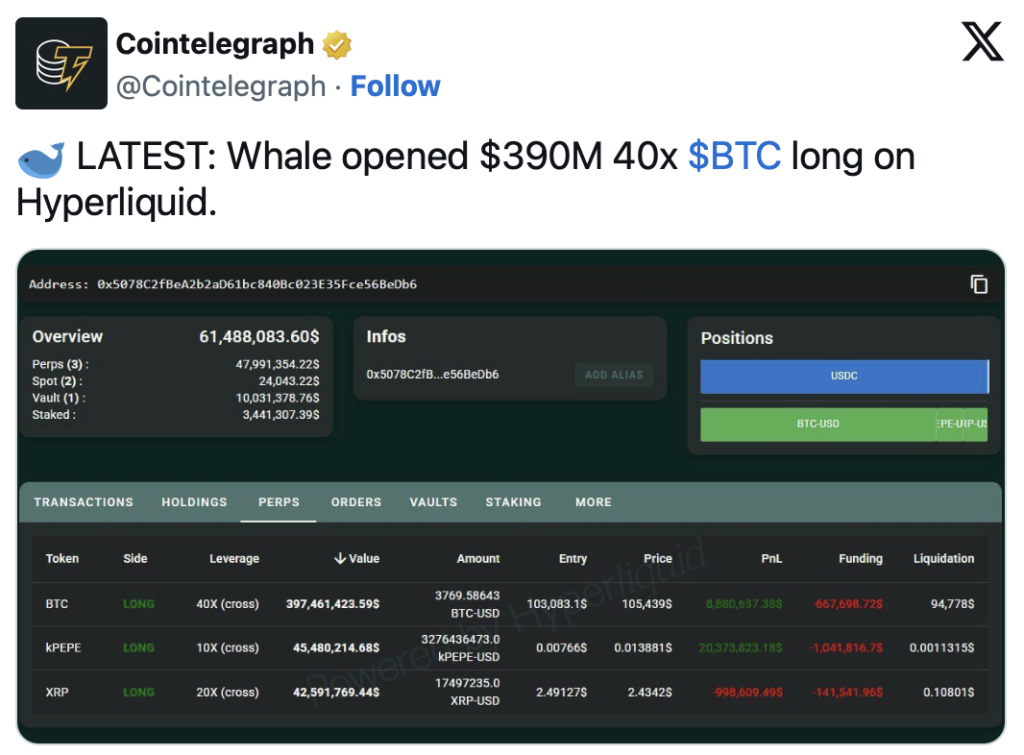The image size is (1024, 755).
Task: Click the green BTC-USD position bar
Action: 818,424
